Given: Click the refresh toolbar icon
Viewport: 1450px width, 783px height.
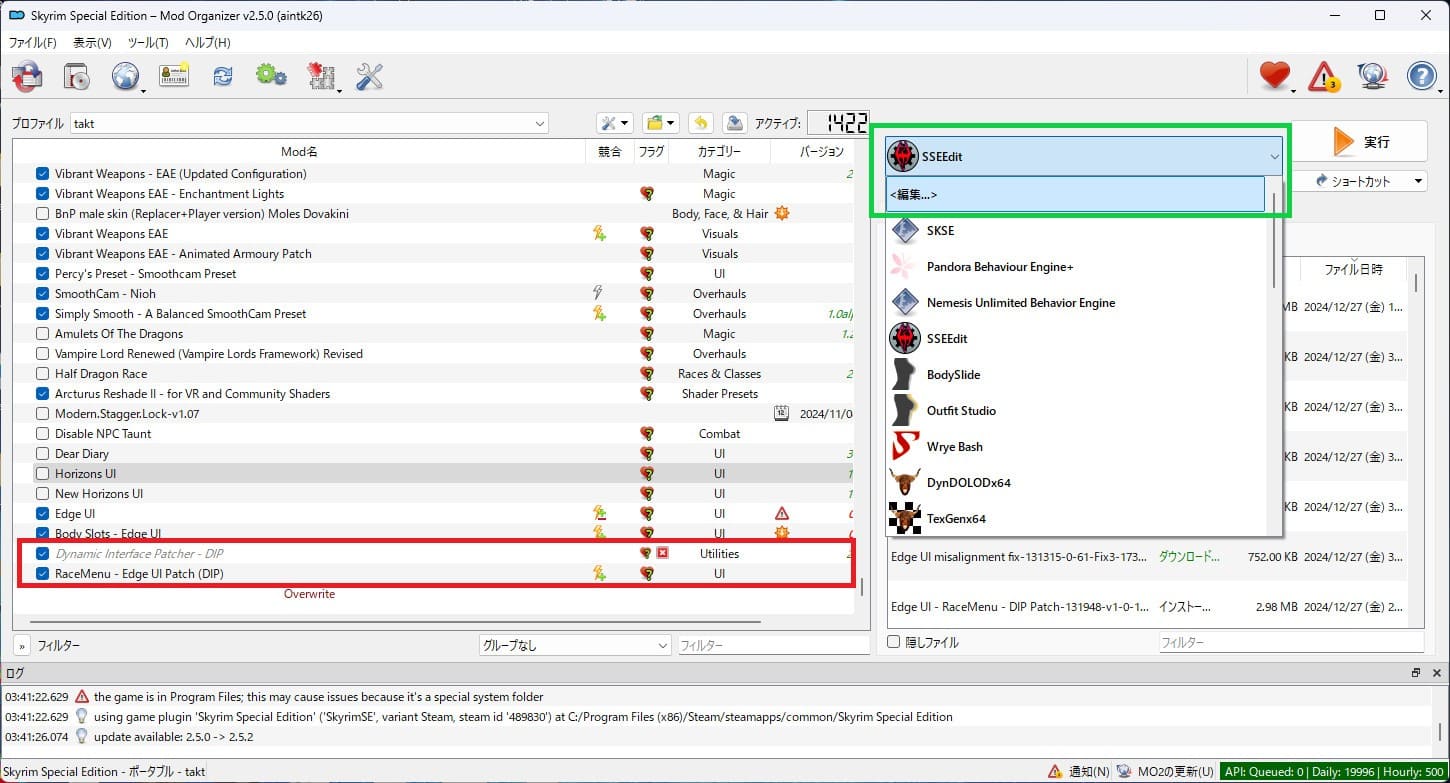Looking at the screenshot, I should coord(223,76).
